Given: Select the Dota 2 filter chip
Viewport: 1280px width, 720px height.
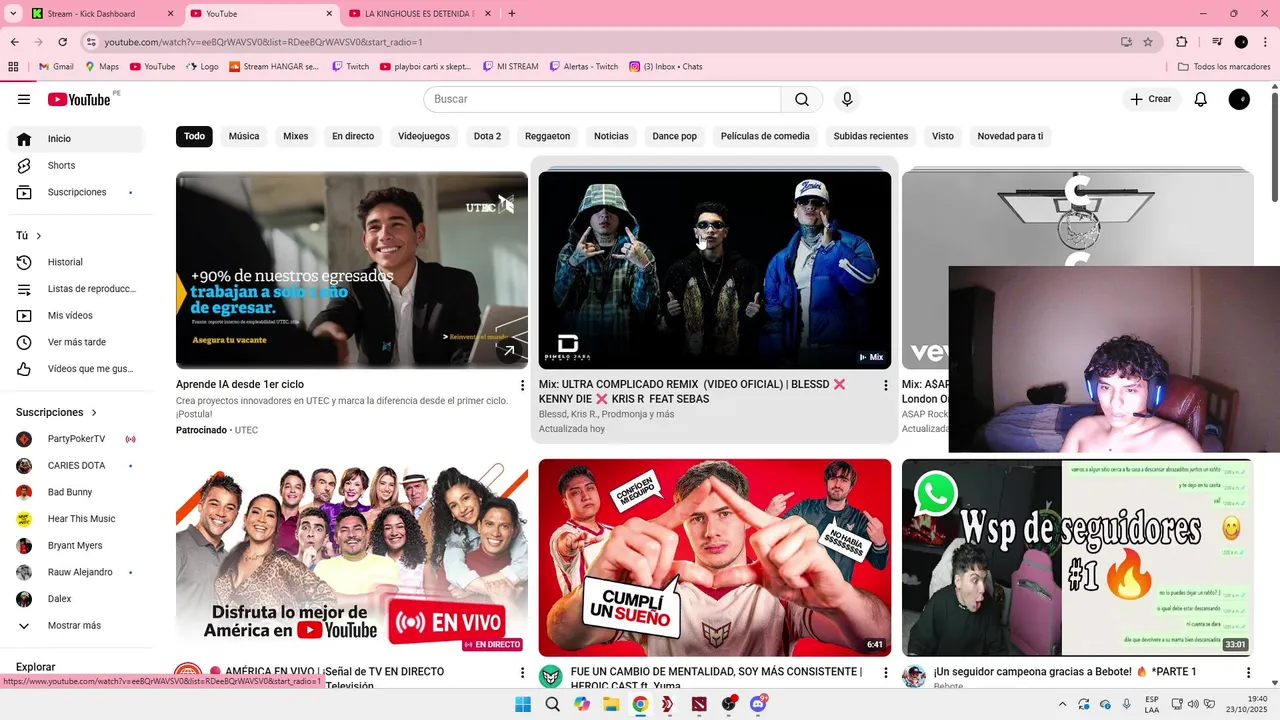Looking at the screenshot, I should (x=487, y=136).
